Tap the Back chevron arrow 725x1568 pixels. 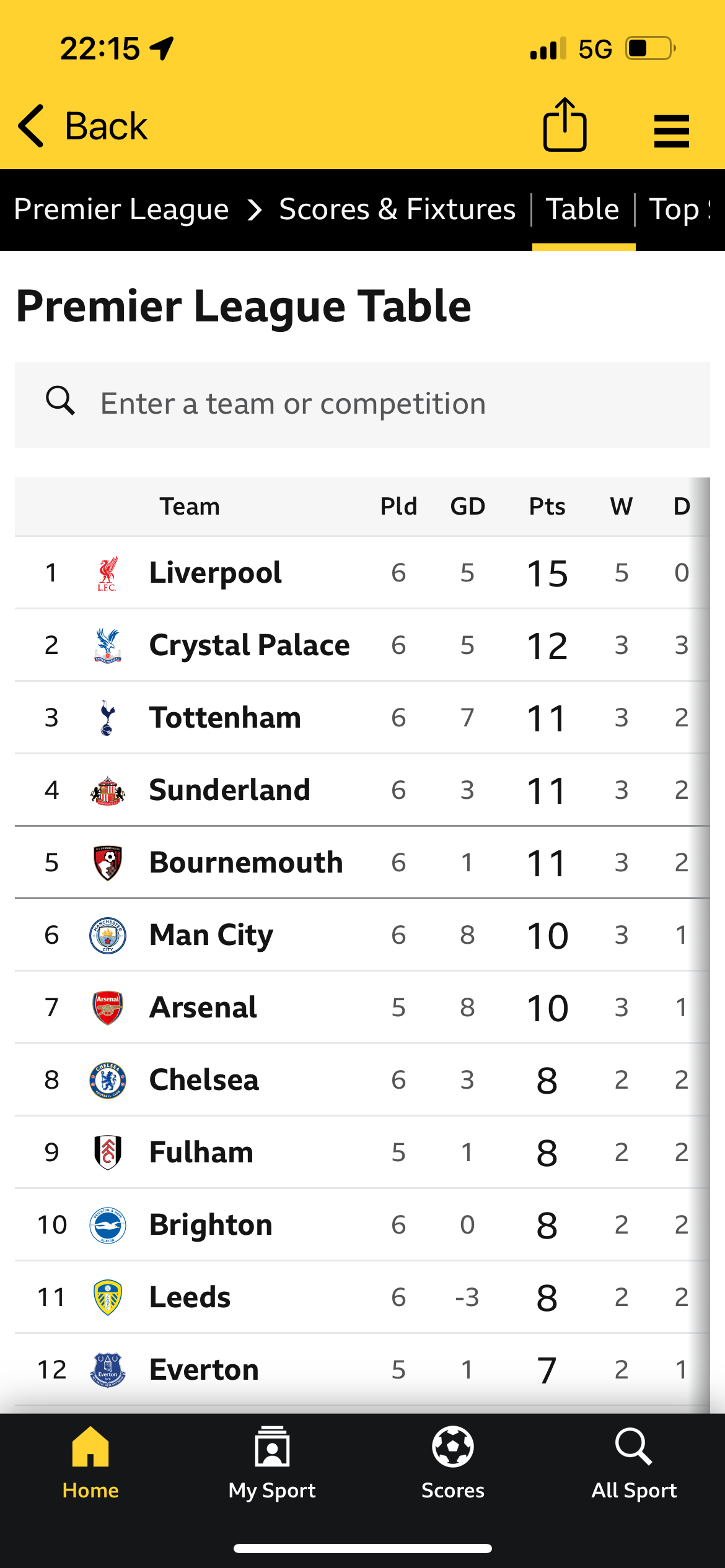point(32,126)
